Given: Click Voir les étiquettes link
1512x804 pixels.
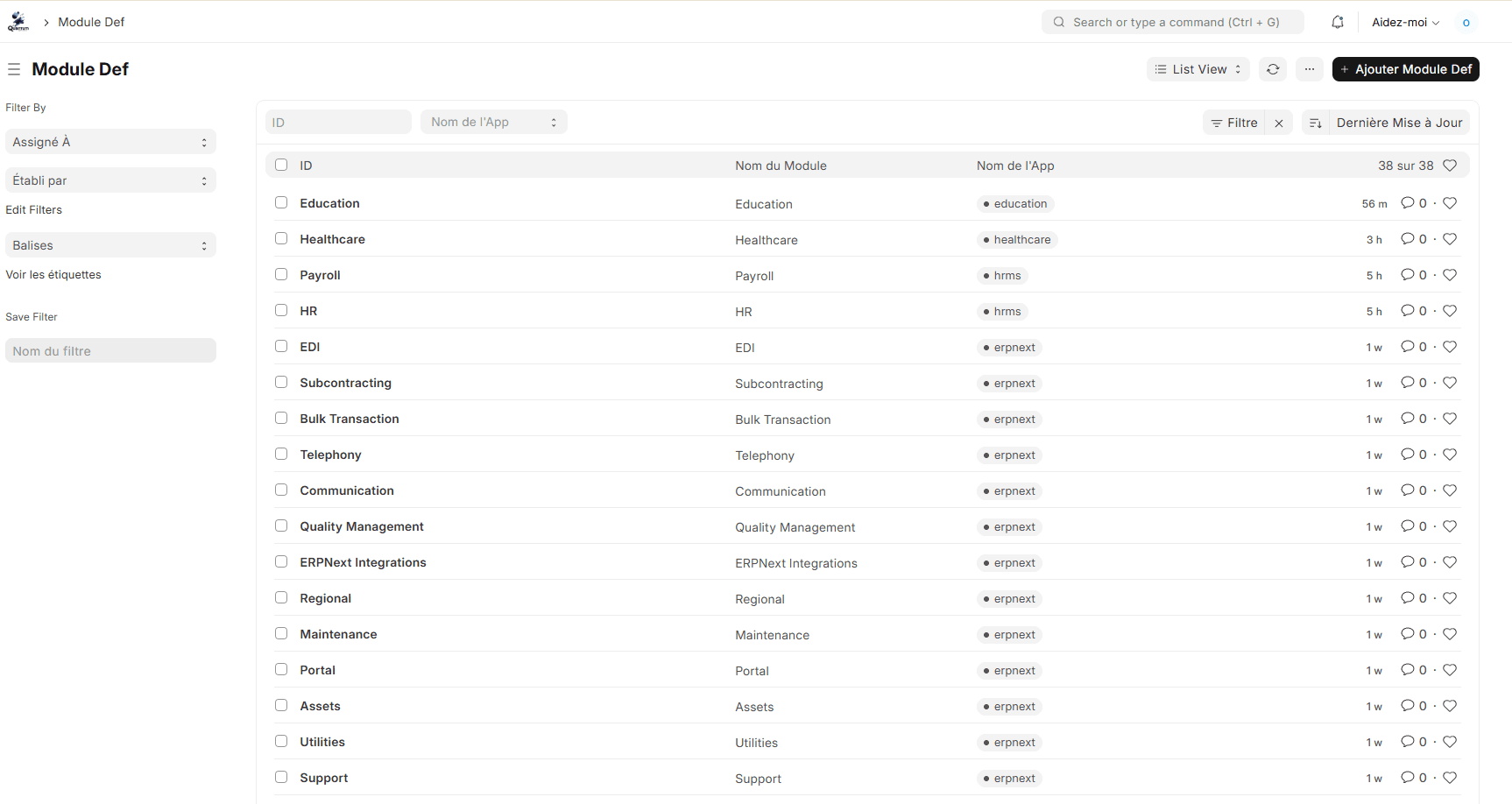Looking at the screenshot, I should pyautogui.click(x=53, y=274).
